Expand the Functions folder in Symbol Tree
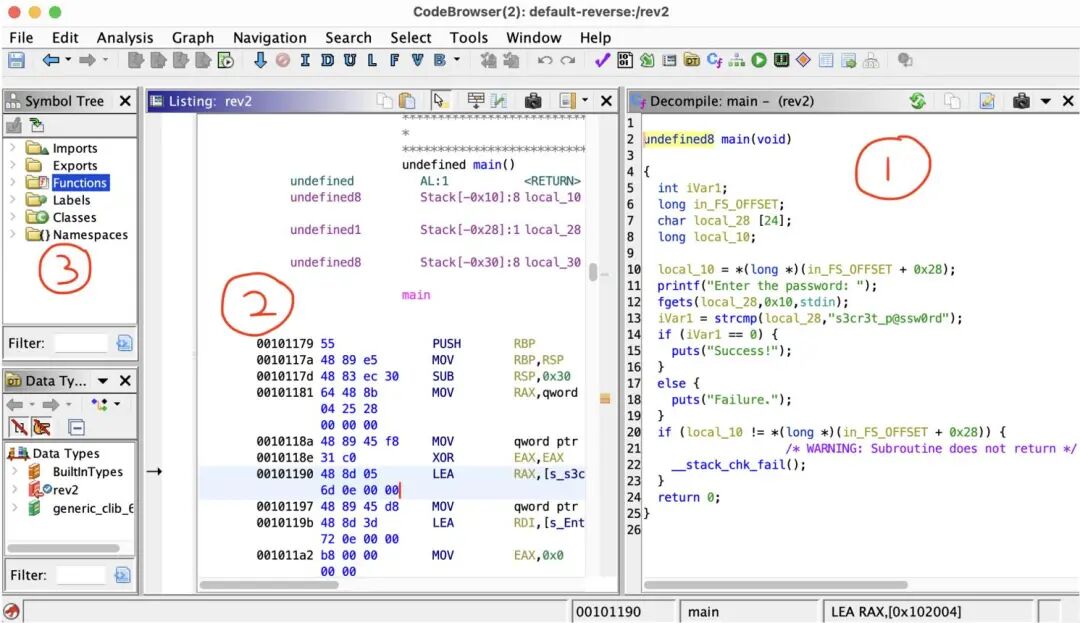This screenshot has width=1080, height=623. (12, 183)
